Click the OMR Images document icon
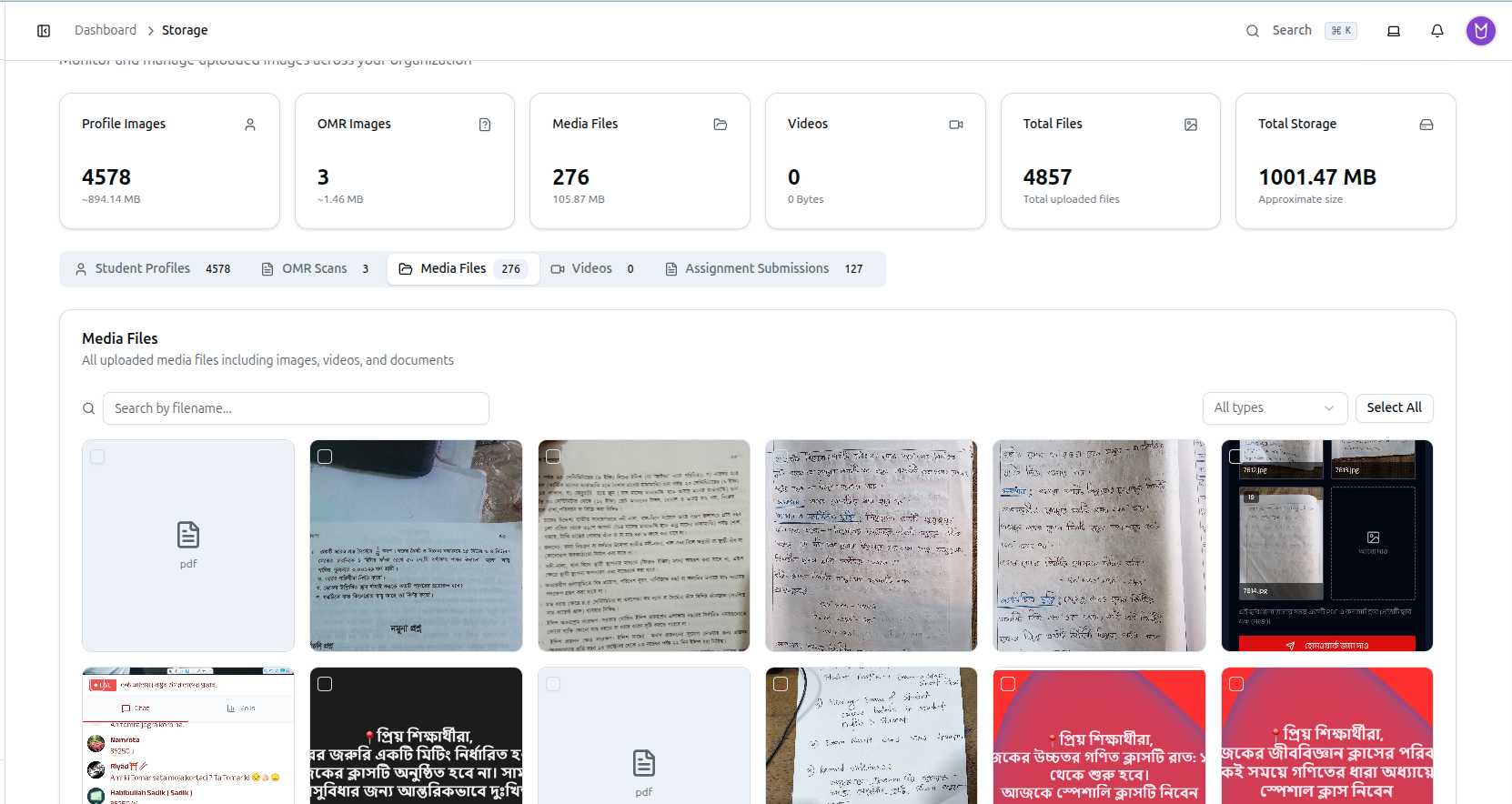The height and width of the screenshot is (804, 1512). coord(485,125)
